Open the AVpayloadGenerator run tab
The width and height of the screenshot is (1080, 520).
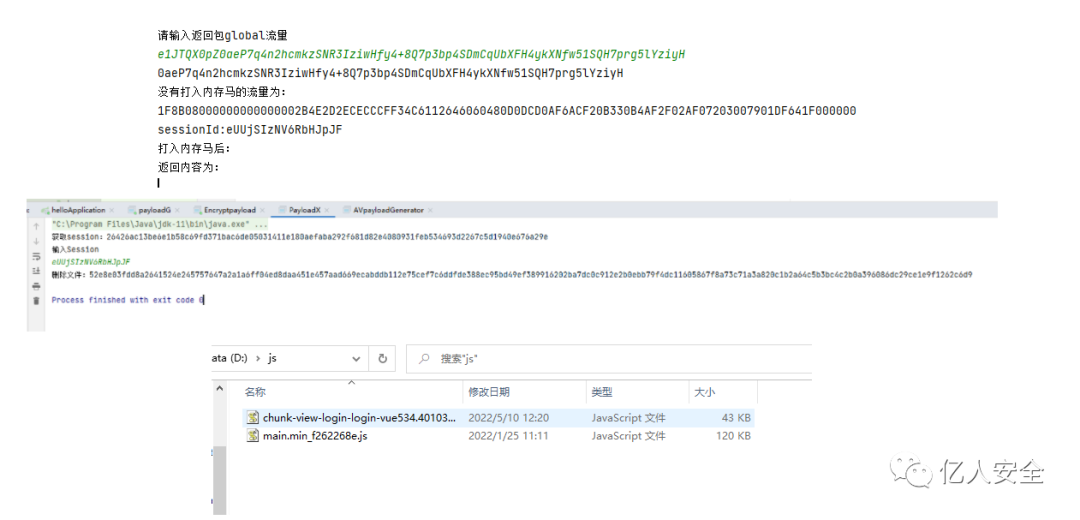click(388, 210)
